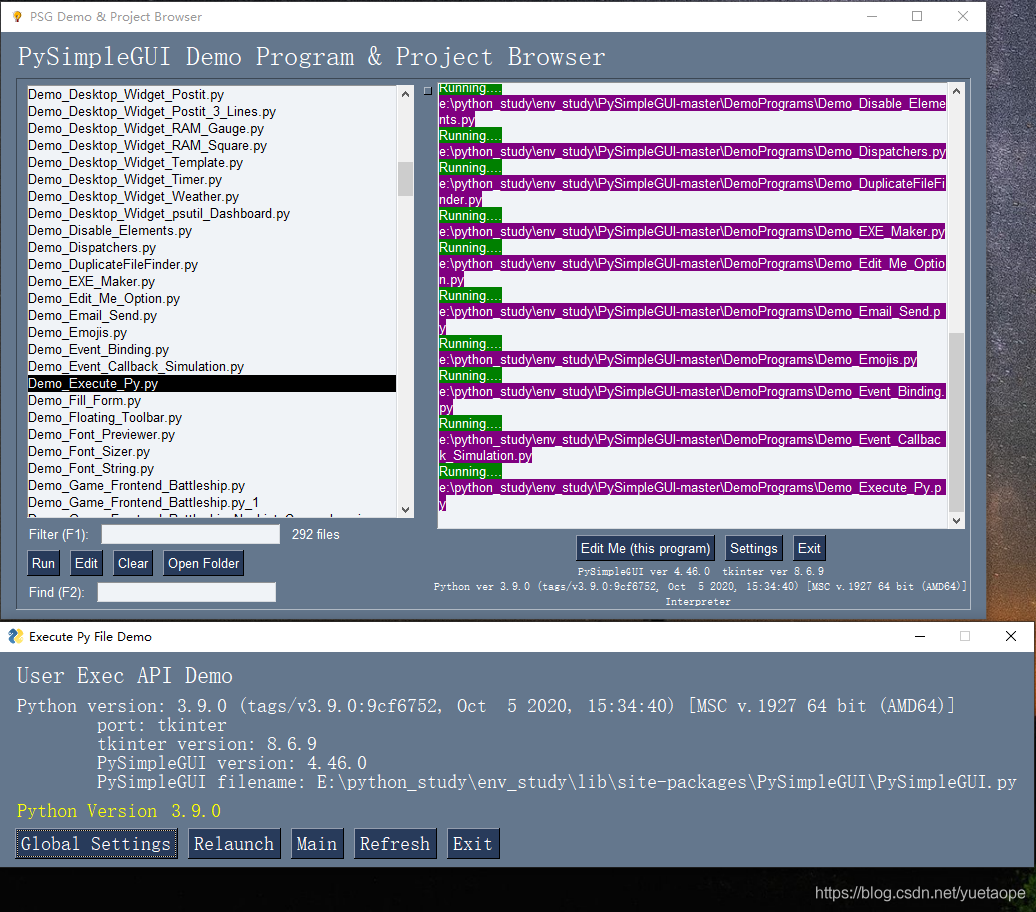
Task: Click the Clear button
Action: (x=133, y=563)
